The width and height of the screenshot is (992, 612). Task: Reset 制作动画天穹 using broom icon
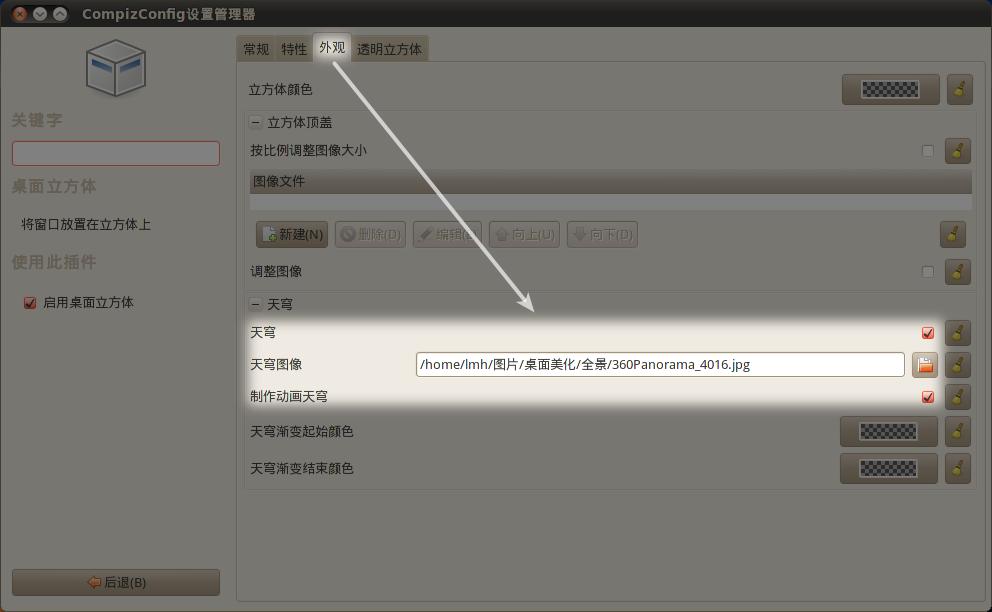957,397
